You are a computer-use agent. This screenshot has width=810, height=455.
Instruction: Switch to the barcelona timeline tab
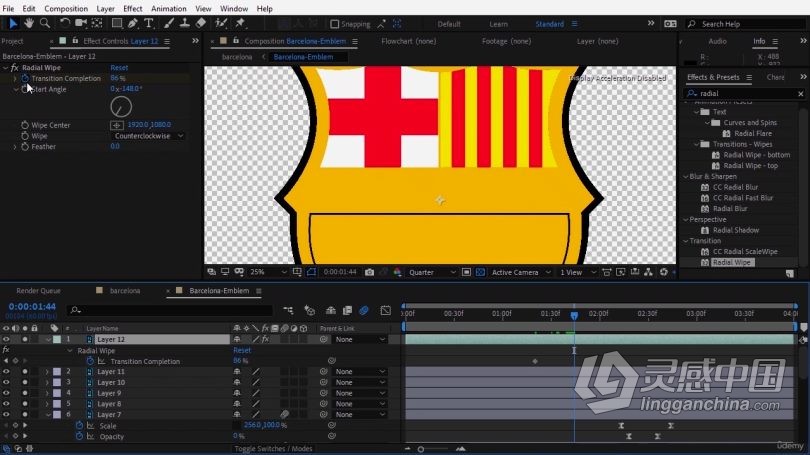124,291
